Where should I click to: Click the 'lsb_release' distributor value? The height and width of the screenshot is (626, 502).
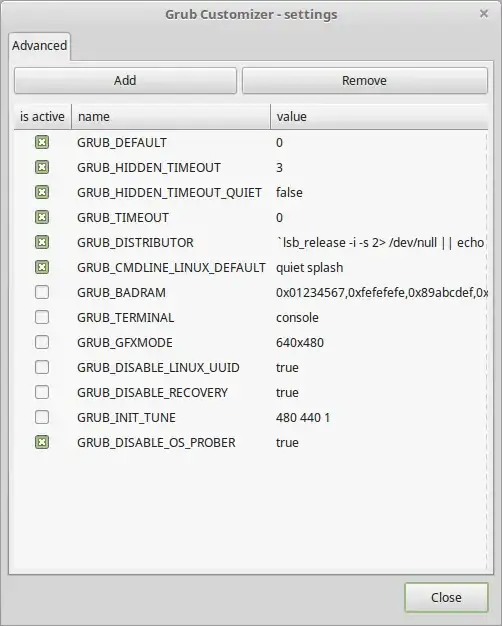point(380,243)
